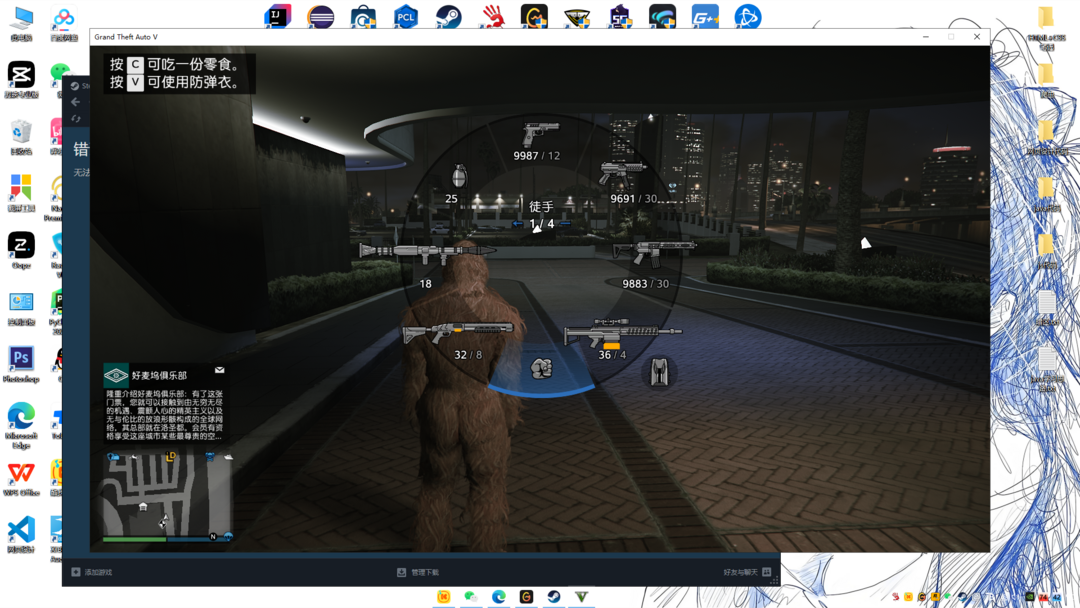The image size is (1080, 608).
Task: Open the G+ desktop shortcut
Action: pos(705,17)
